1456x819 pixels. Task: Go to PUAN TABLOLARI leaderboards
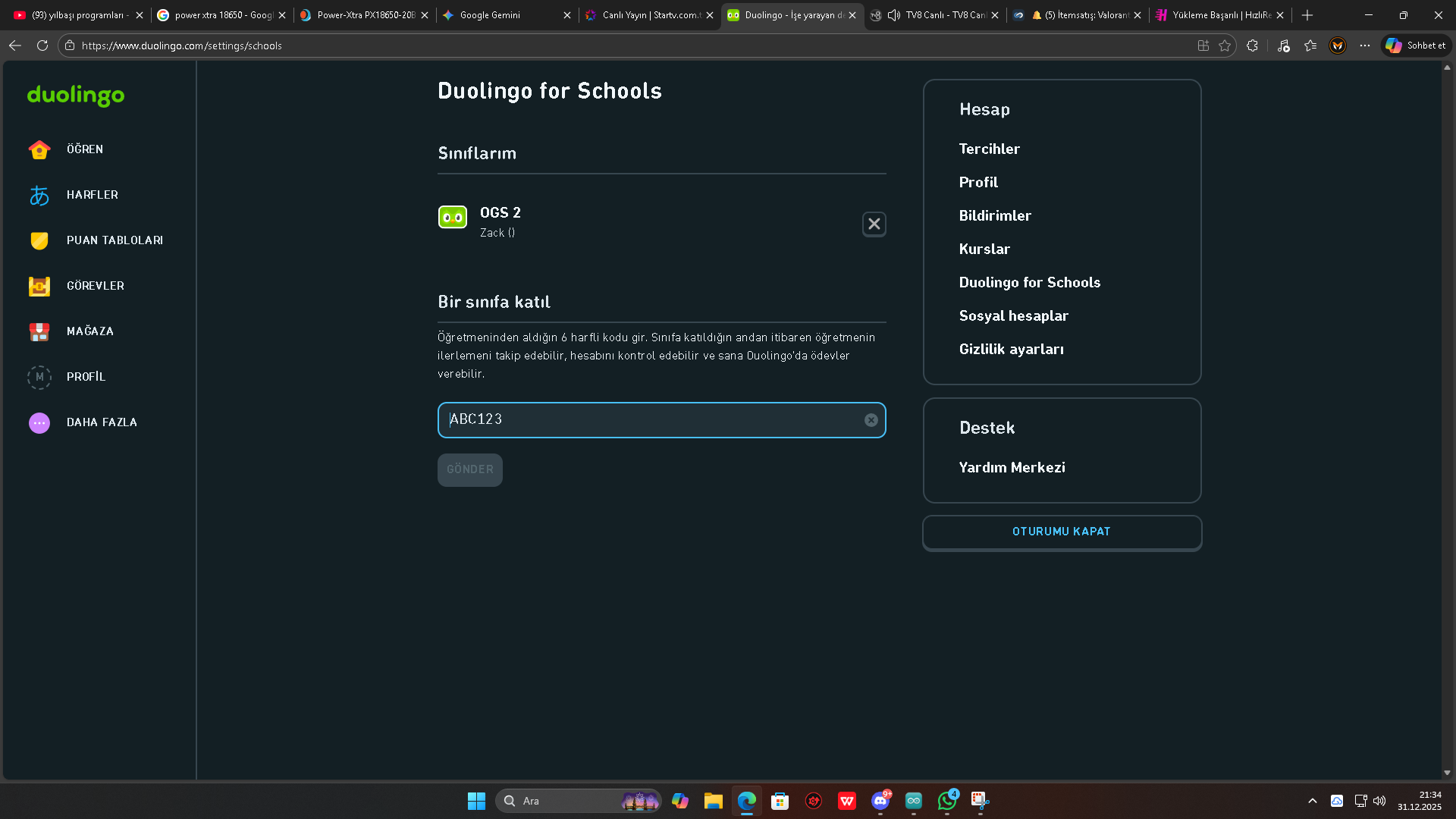97,240
